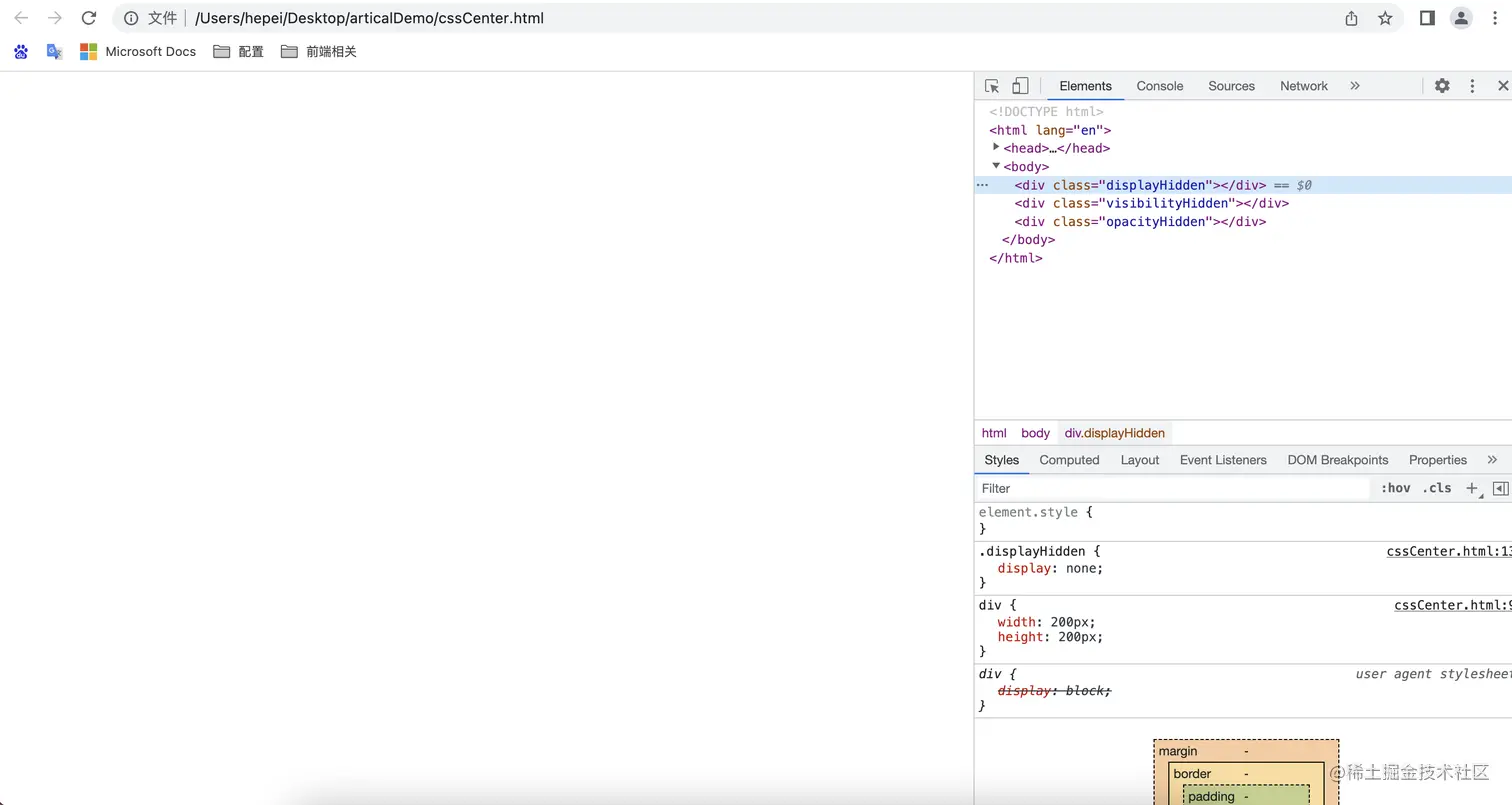Focus the styles Filter field

[1171, 488]
